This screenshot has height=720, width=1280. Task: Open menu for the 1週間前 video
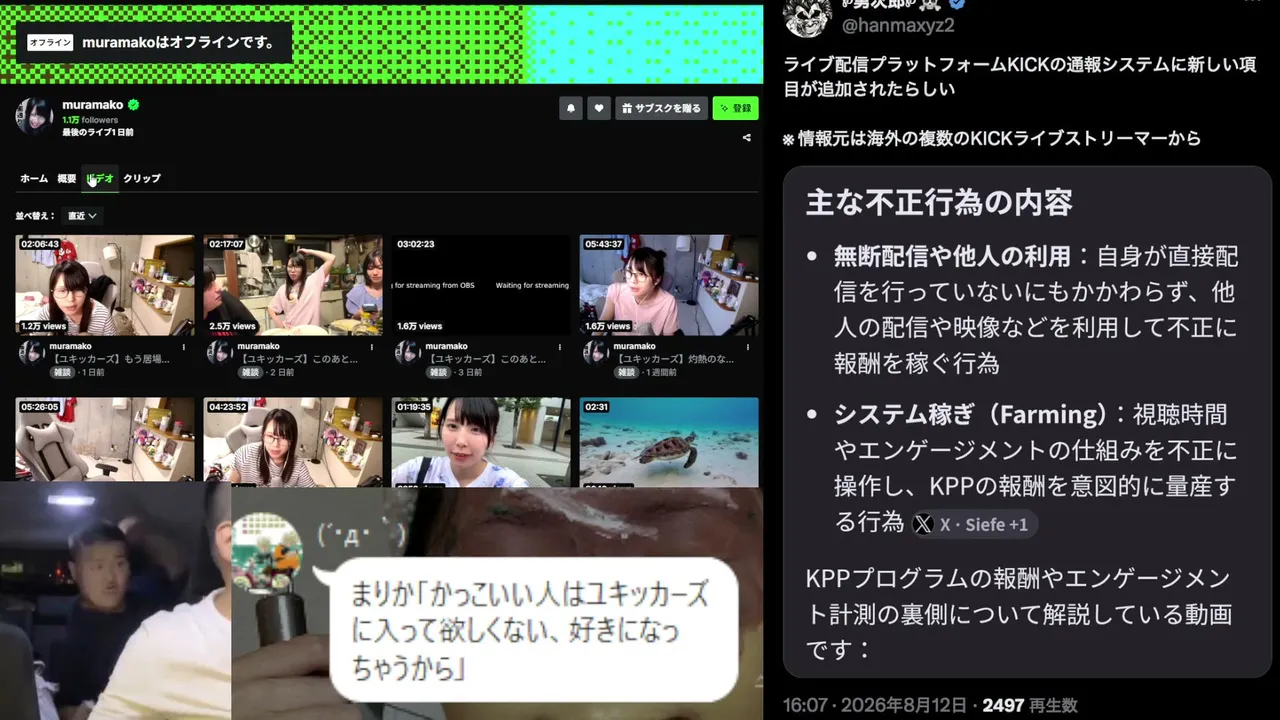tap(747, 347)
